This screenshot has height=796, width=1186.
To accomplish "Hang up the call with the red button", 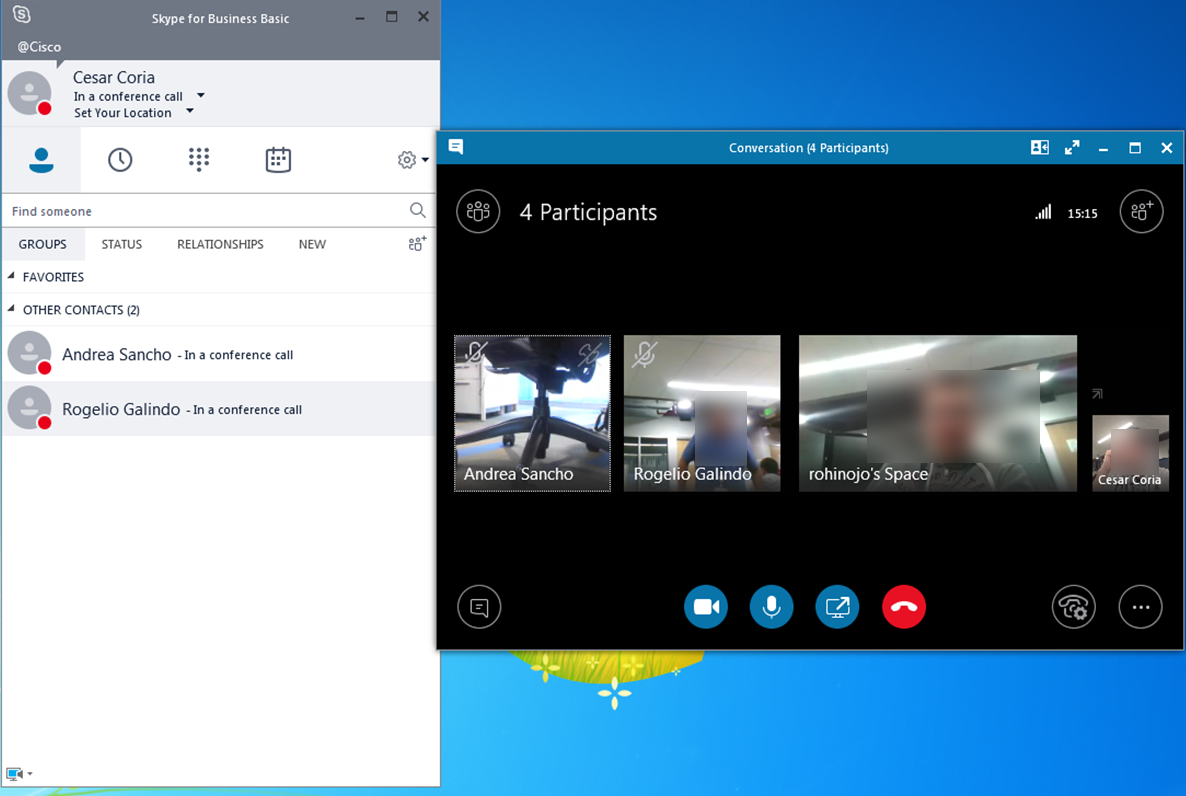I will coord(904,607).
